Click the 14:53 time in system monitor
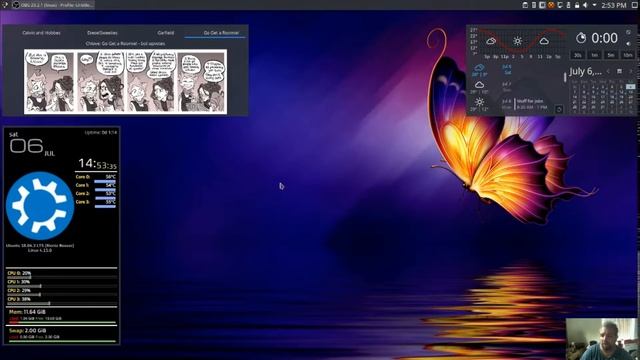The image size is (640, 360). pyautogui.click(x=97, y=164)
